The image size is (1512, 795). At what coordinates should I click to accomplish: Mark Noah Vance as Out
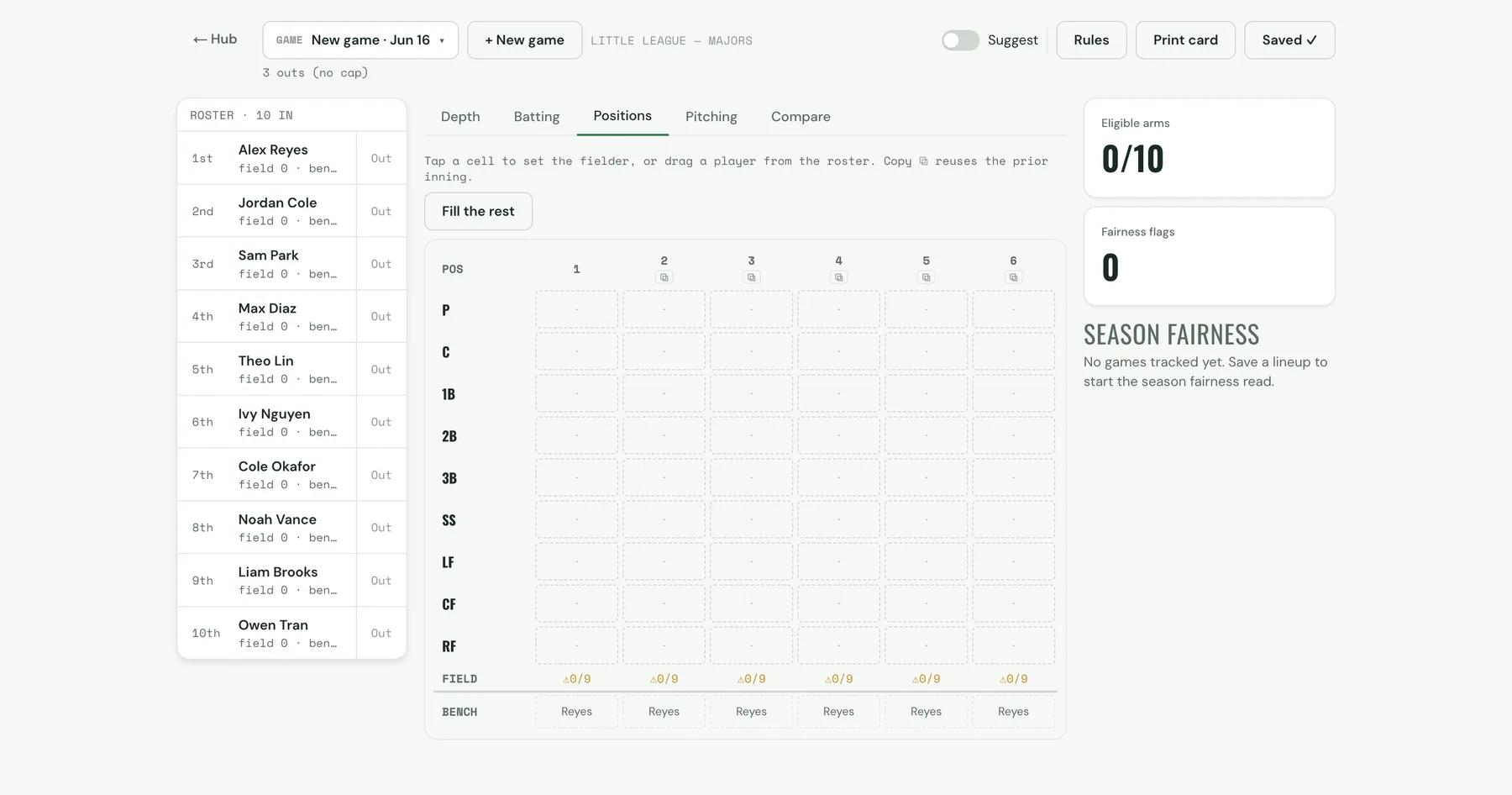[381, 528]
